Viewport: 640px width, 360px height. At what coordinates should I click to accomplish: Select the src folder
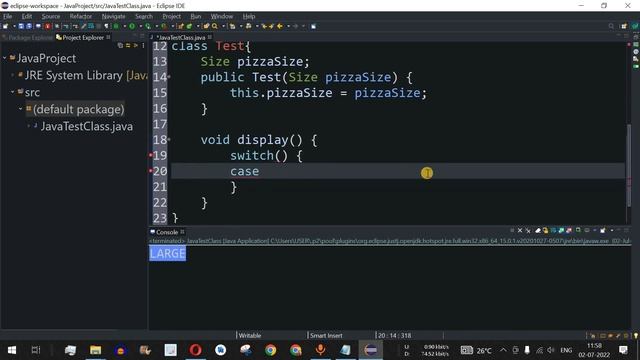(x=32, y=93)
